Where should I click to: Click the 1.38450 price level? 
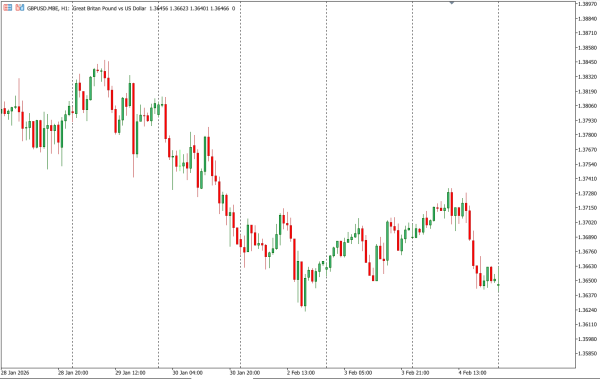click(588, 62)
